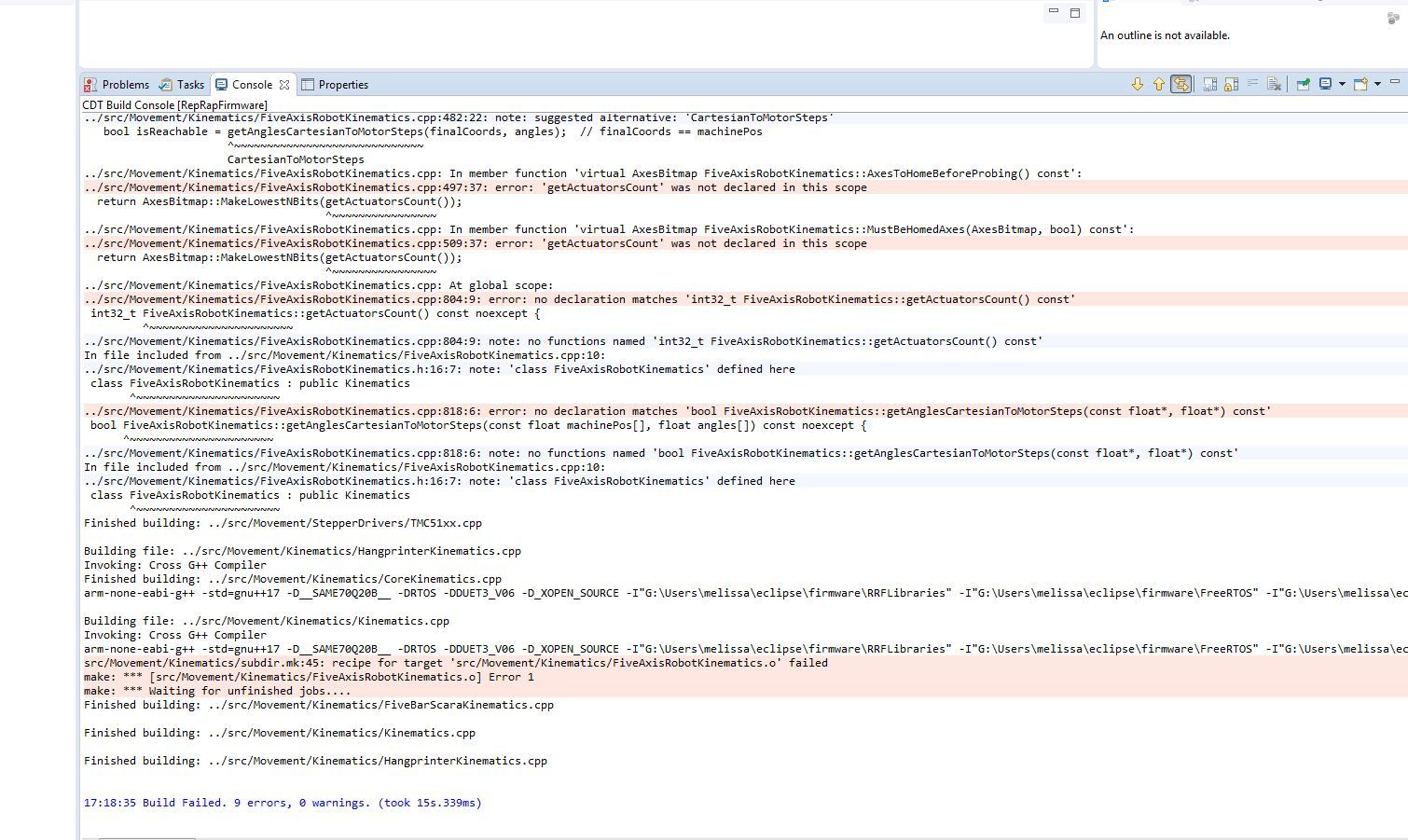
Task: Click the 'Finished building: TMC51xx.cpp' line
Action: [283, 523]
